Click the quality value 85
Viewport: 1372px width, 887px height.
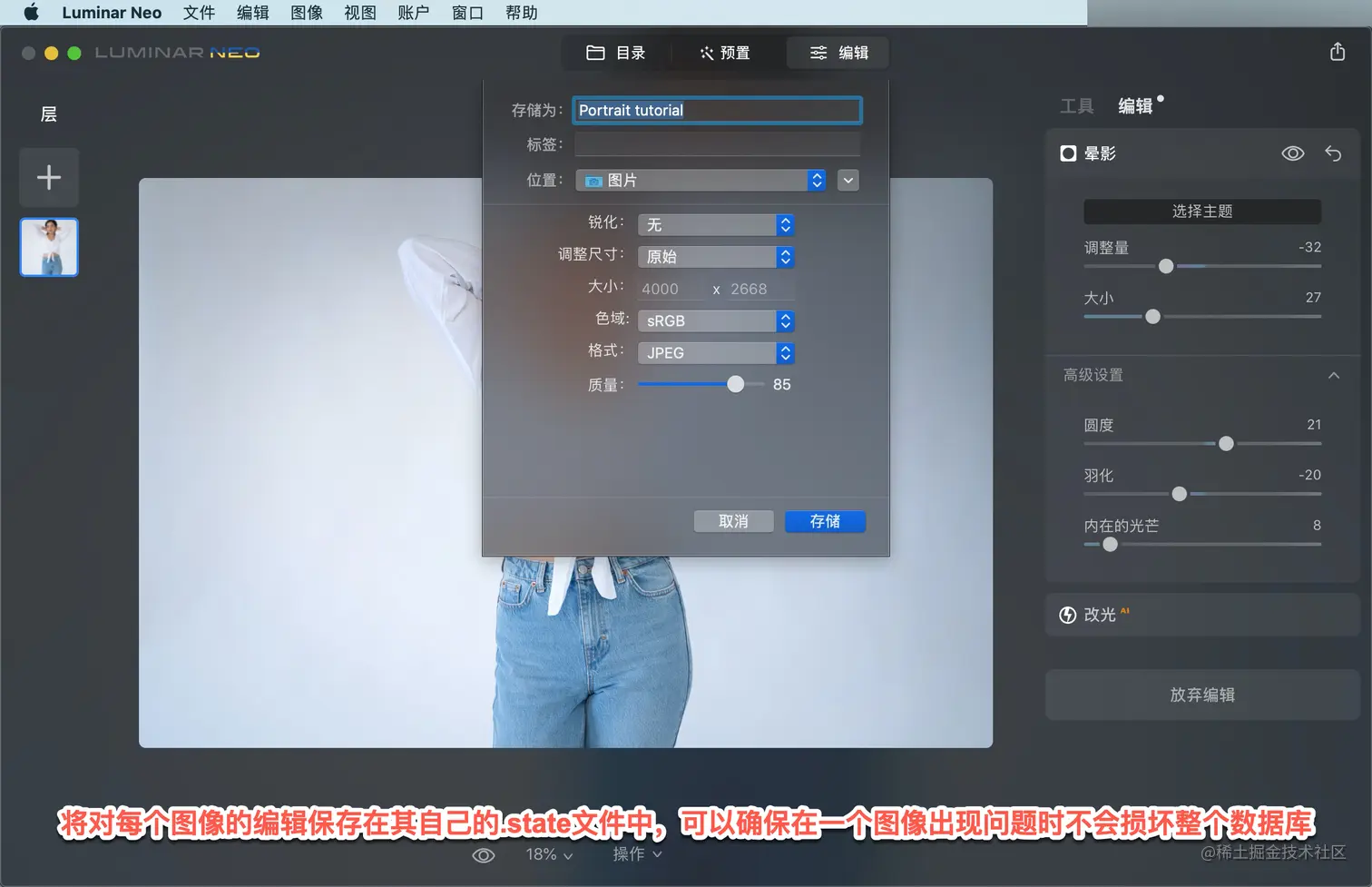click(x=782, y=384)
